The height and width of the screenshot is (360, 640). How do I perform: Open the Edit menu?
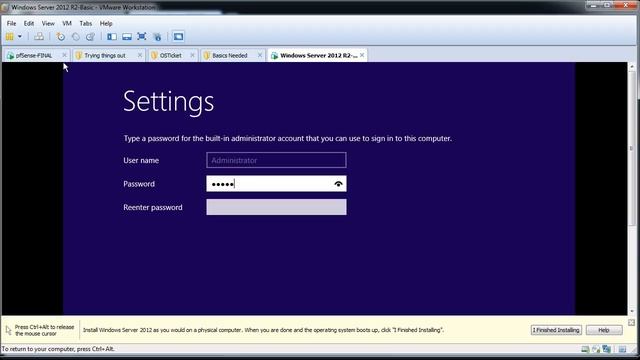(x=29, y=24)
